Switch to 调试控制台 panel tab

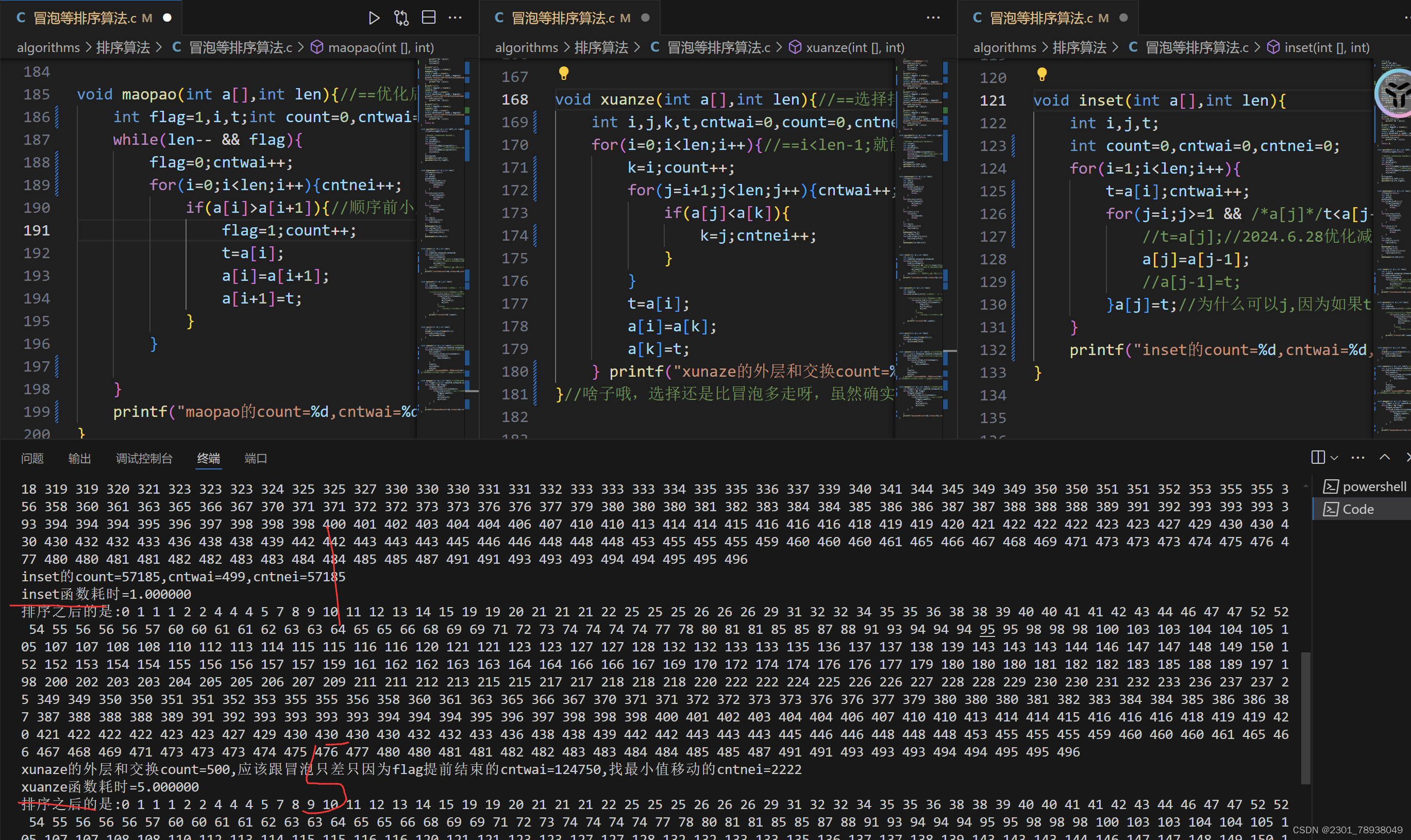tap(144, 459)
